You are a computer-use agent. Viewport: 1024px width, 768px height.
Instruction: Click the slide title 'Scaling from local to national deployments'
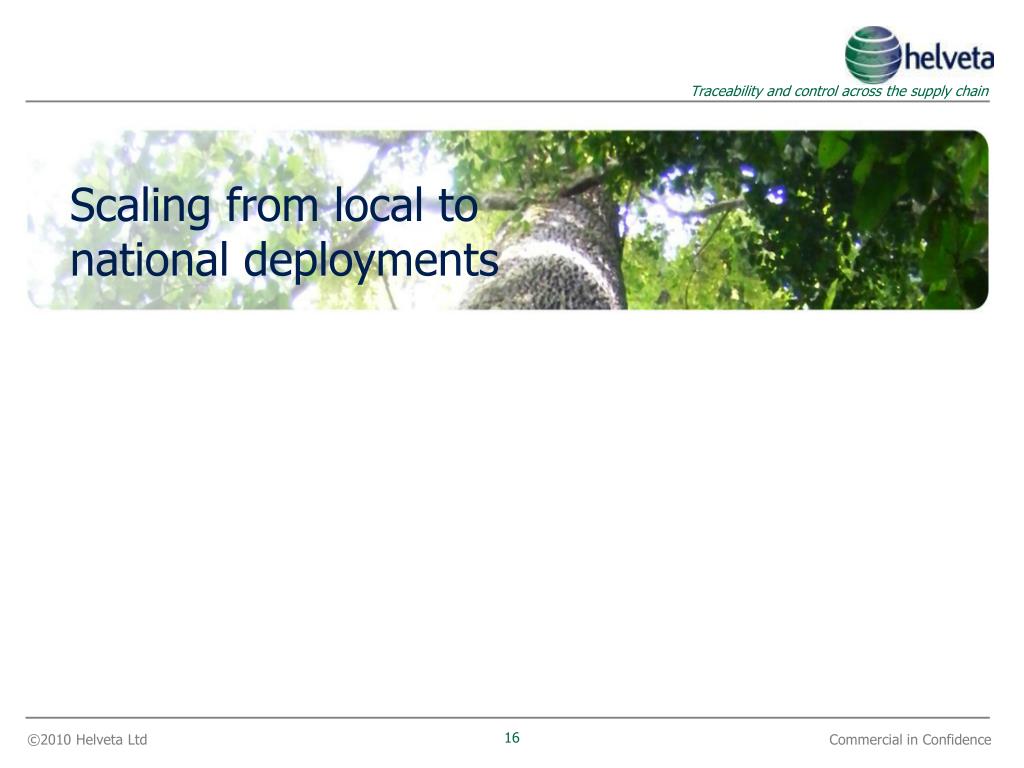click(x=284, y=232)
